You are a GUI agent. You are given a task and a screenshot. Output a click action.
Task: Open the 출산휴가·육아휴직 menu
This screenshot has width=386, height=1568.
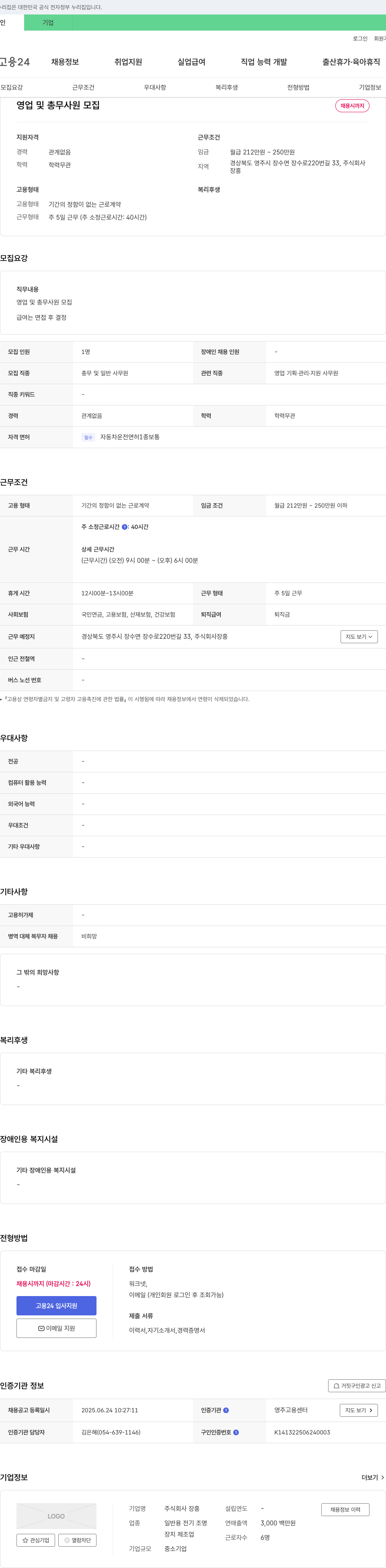pos(351,62)
